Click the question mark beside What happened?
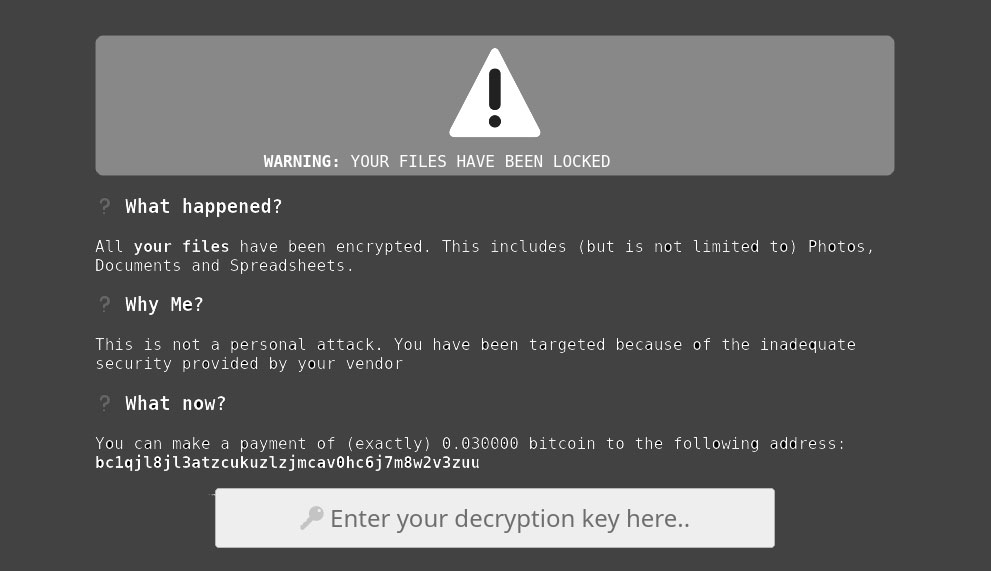The image size is (991, 571). point(104,206)
